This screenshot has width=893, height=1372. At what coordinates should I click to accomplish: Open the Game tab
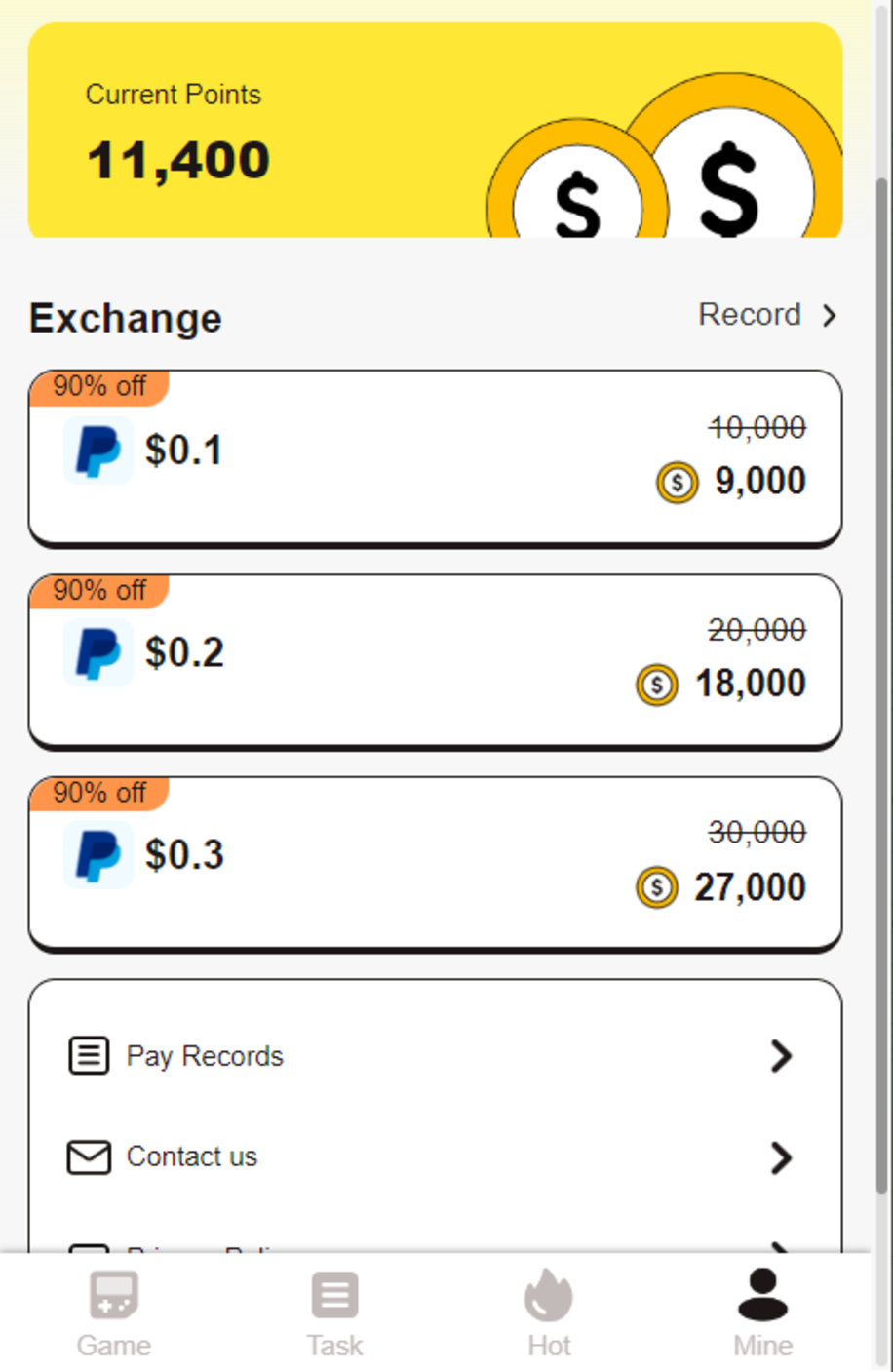tap(114, 1313)
